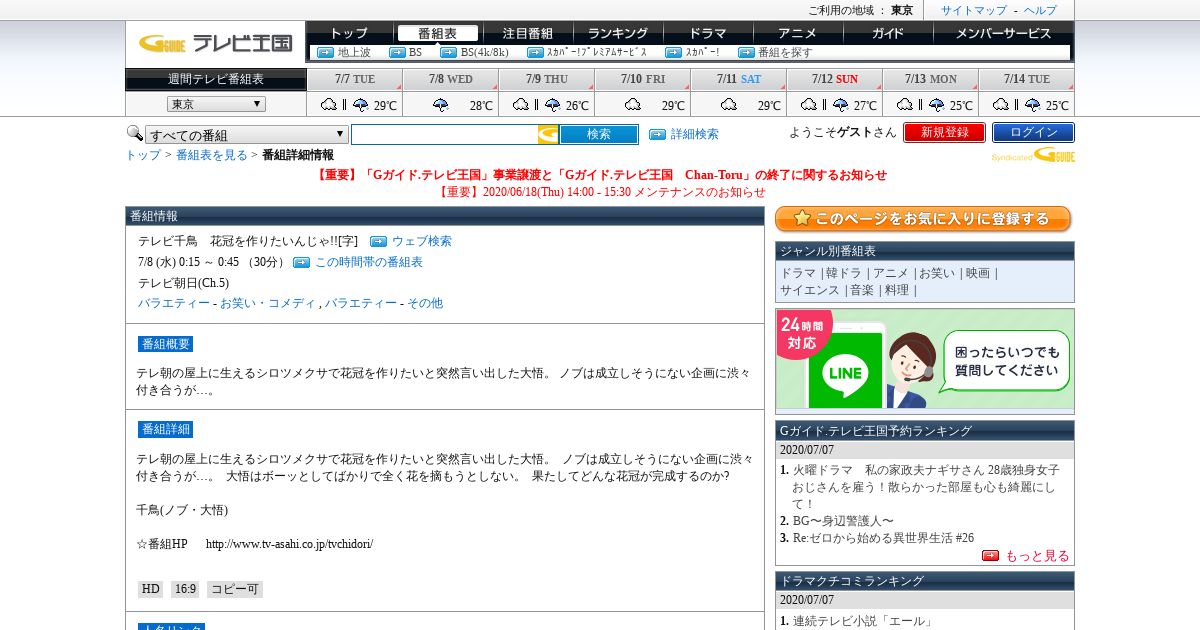
Task: Switch to the アニメ tab
Action: coord(797,33)
